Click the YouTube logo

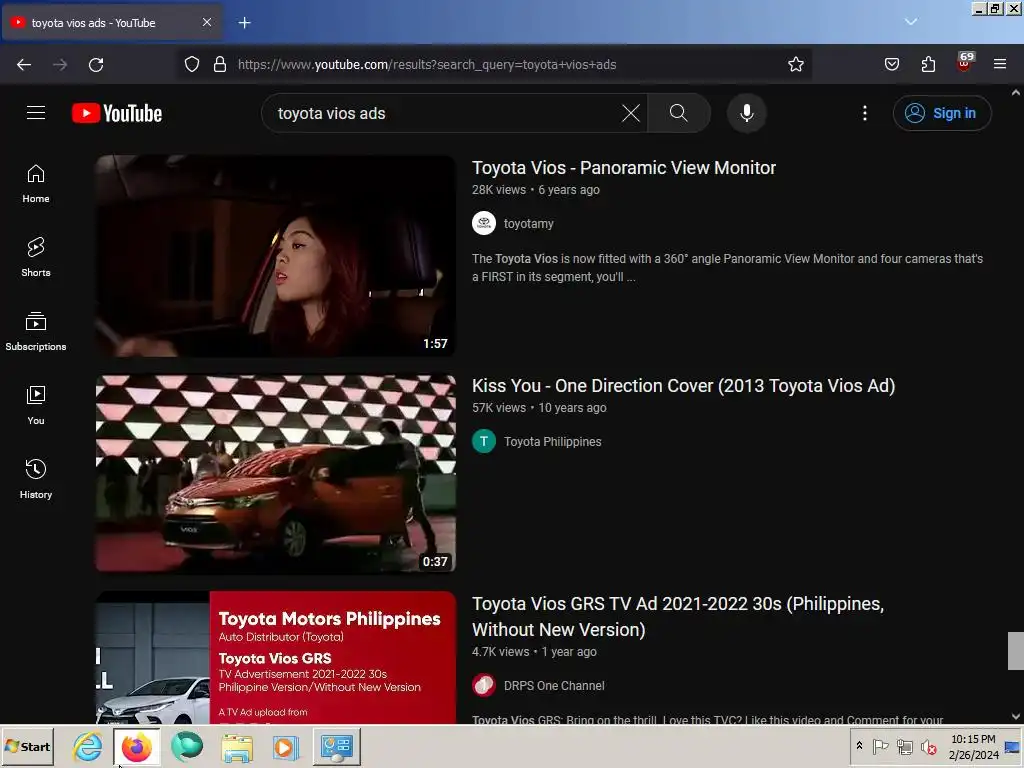tap(117, 113)
